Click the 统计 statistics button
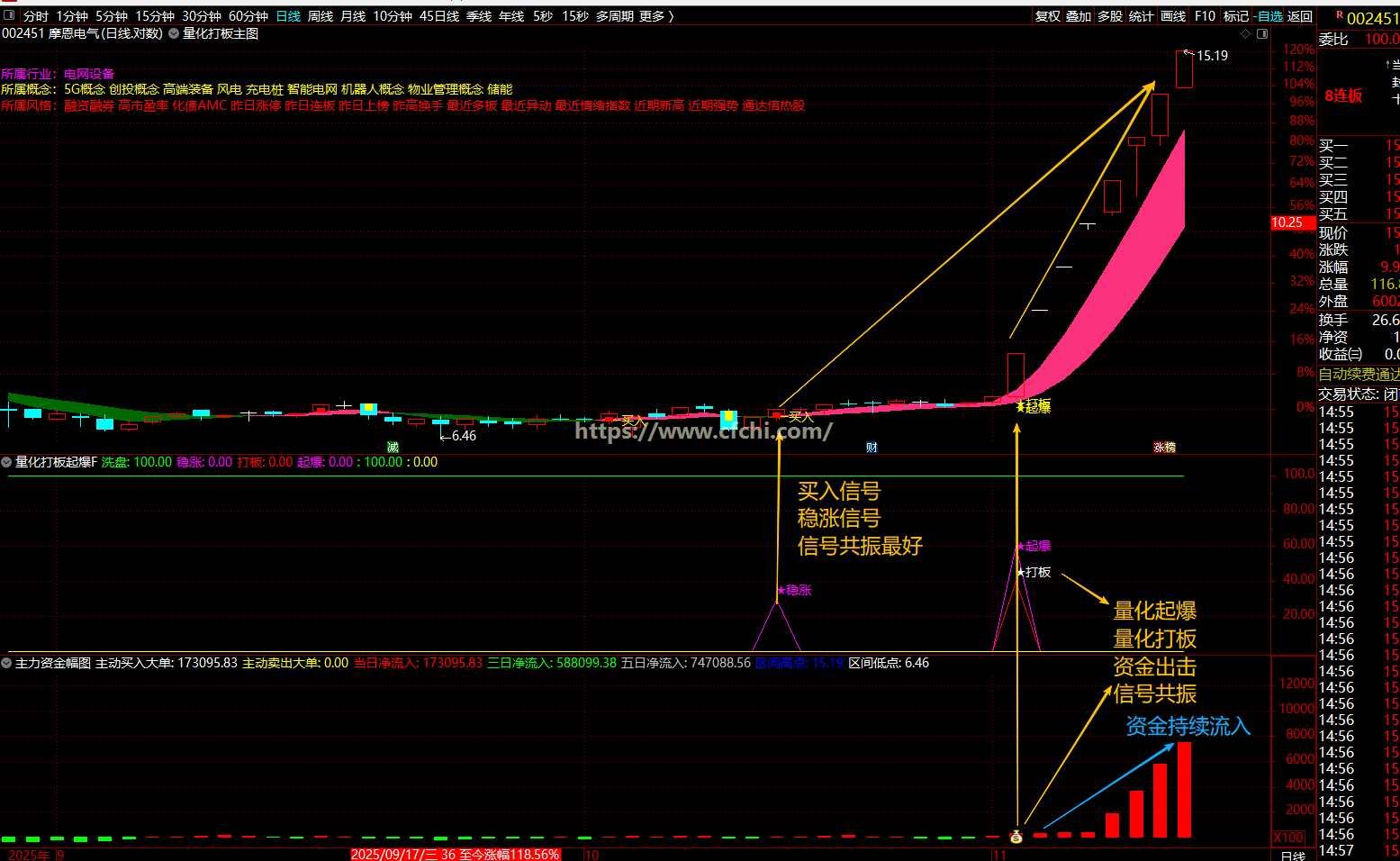Image resolution: width=1400 pixels, height=861 pixels. (1142, 16)
